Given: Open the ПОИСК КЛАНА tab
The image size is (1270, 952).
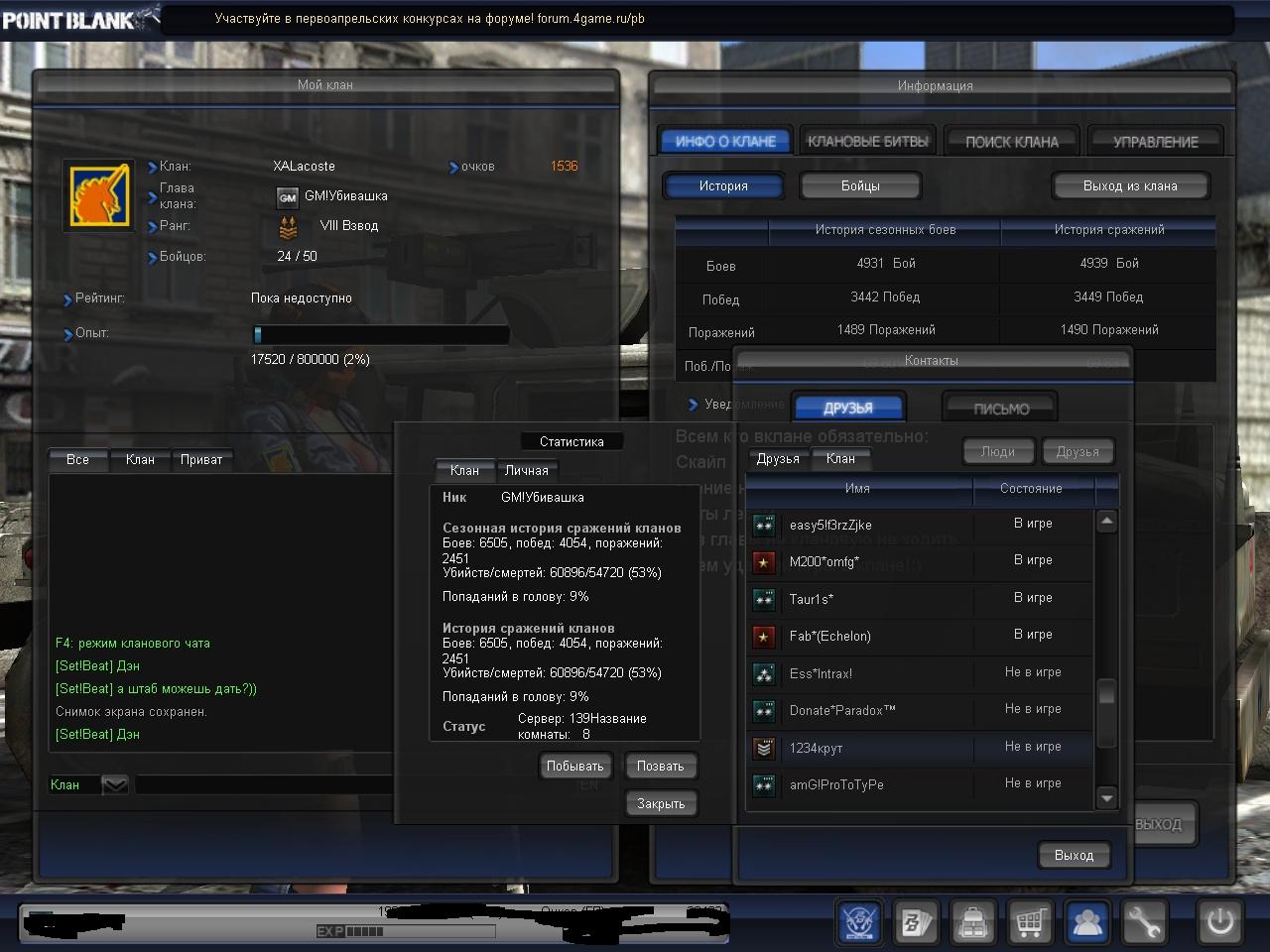Looking at the screenshot, I should click(x=1011, y=142).
